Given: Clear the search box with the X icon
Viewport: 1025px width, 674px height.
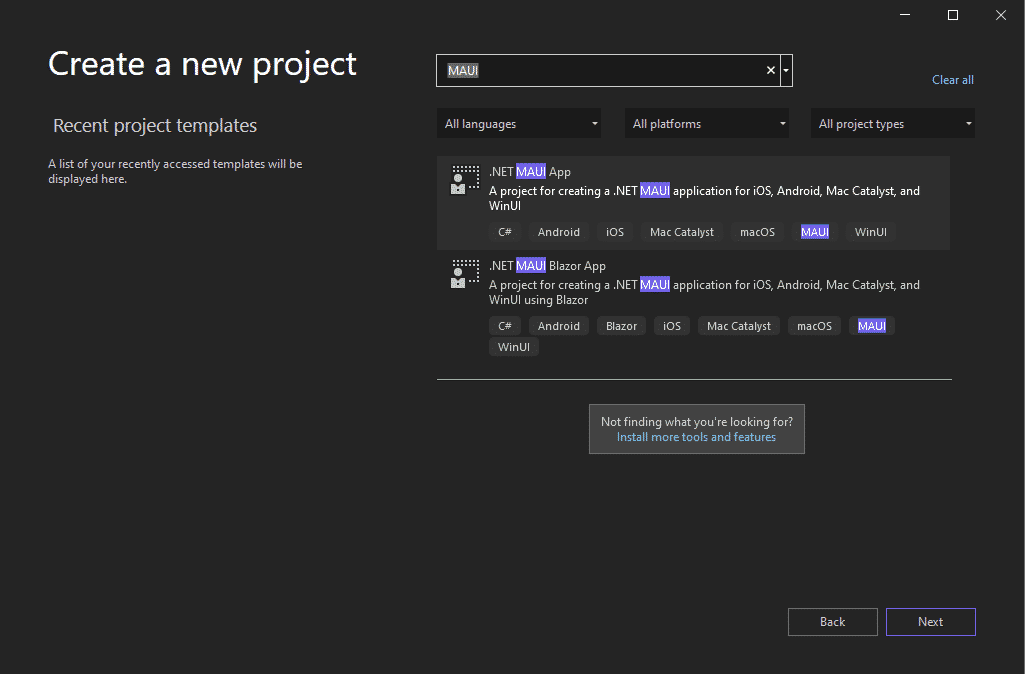Looking at the screenshot, I should pos(771,71).
